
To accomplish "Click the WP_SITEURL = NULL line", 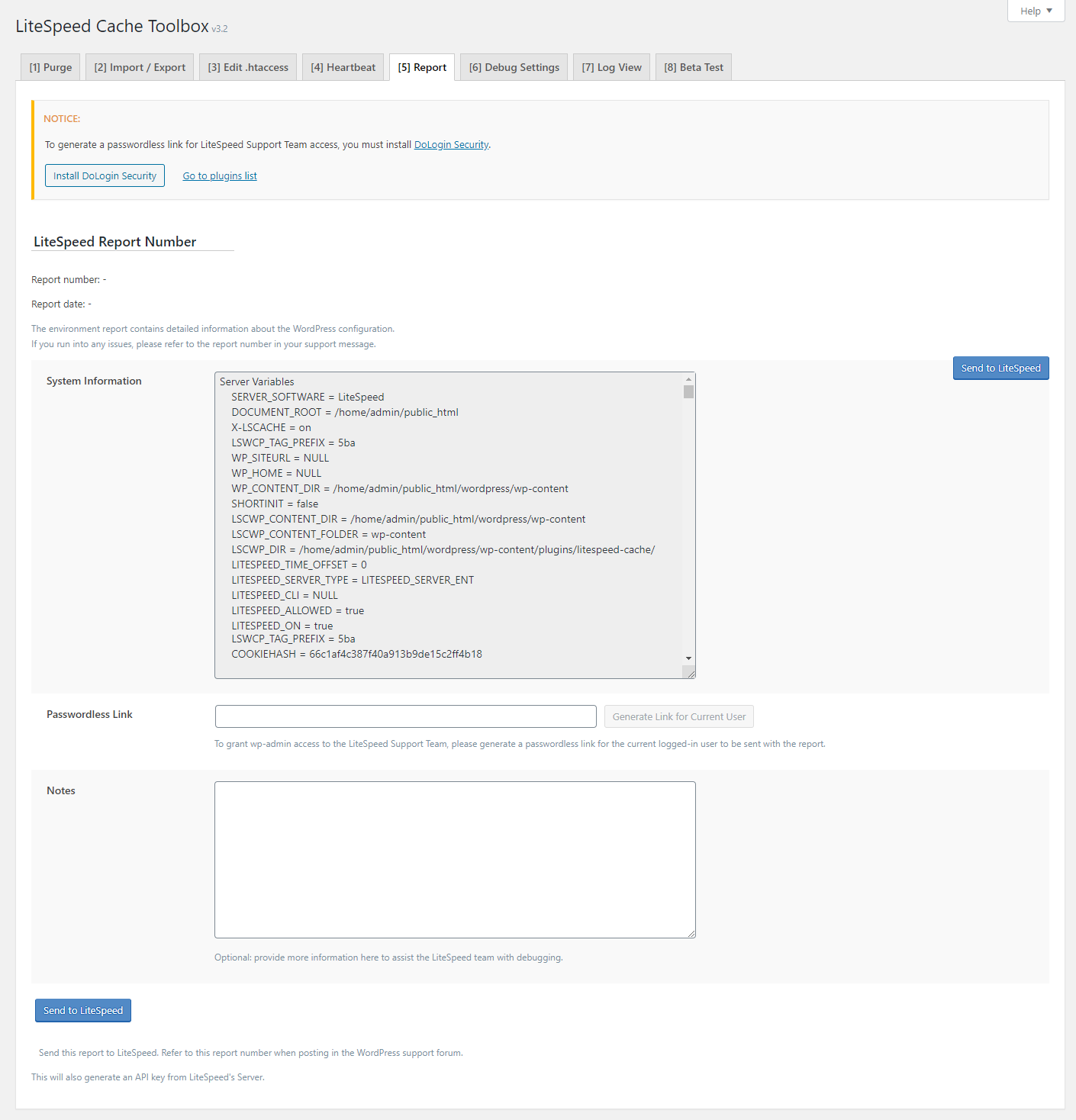I will [x=280, y=458].
